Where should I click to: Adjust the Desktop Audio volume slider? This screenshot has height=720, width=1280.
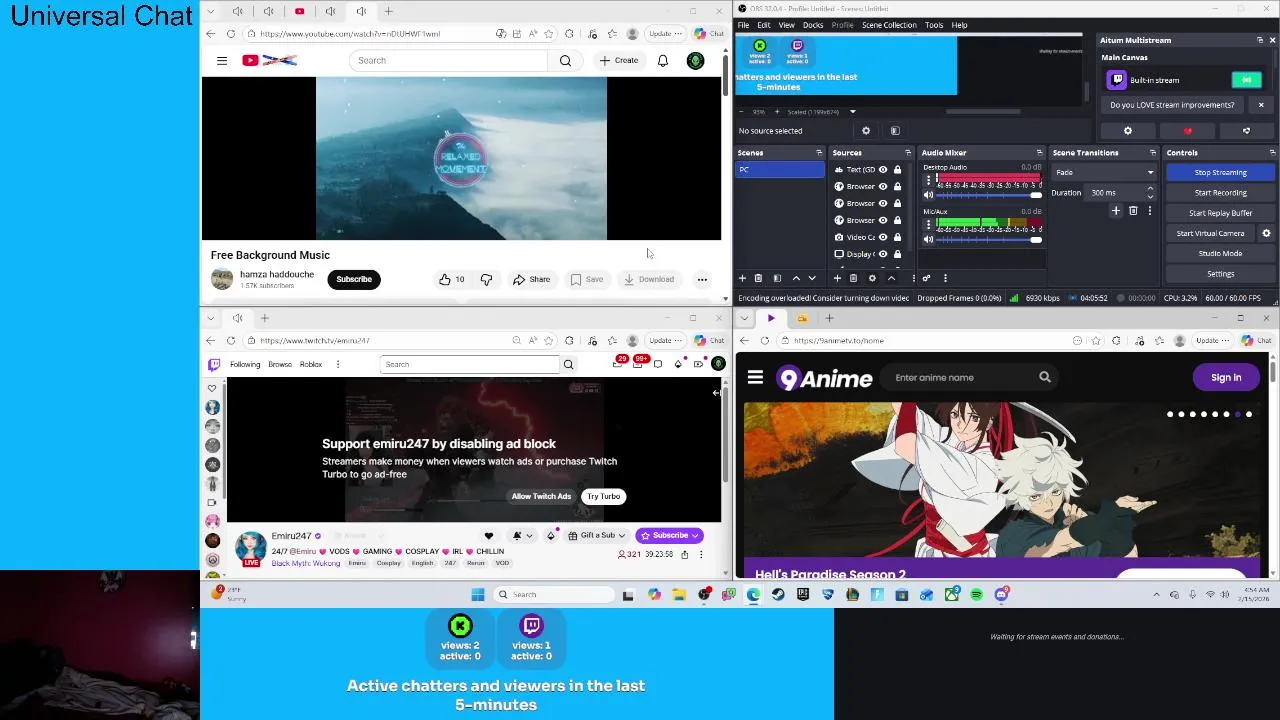989,195
